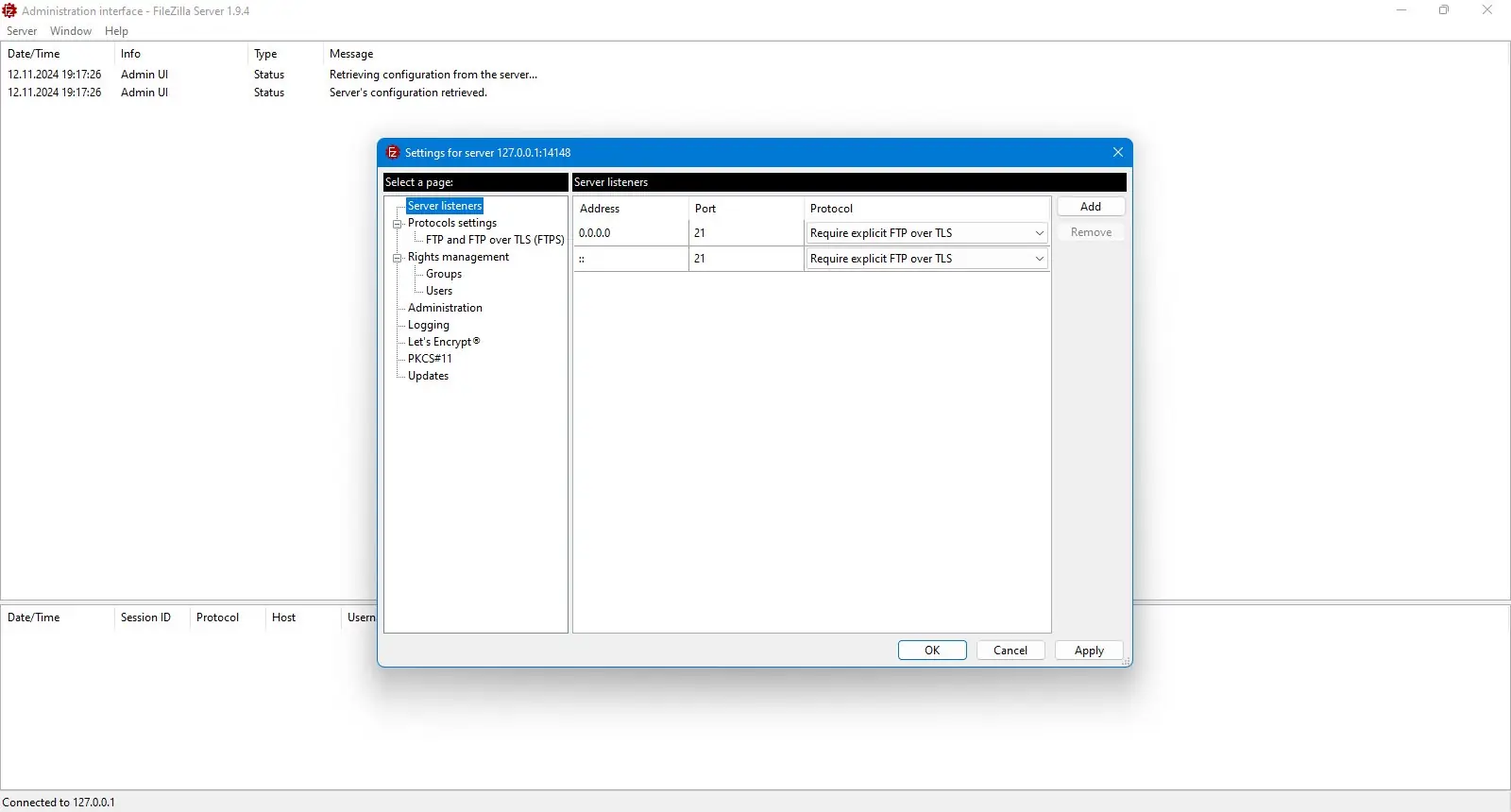Screen dimensions: 1511x812
Task: Apply the server settings
Action: coord(1089,651)
